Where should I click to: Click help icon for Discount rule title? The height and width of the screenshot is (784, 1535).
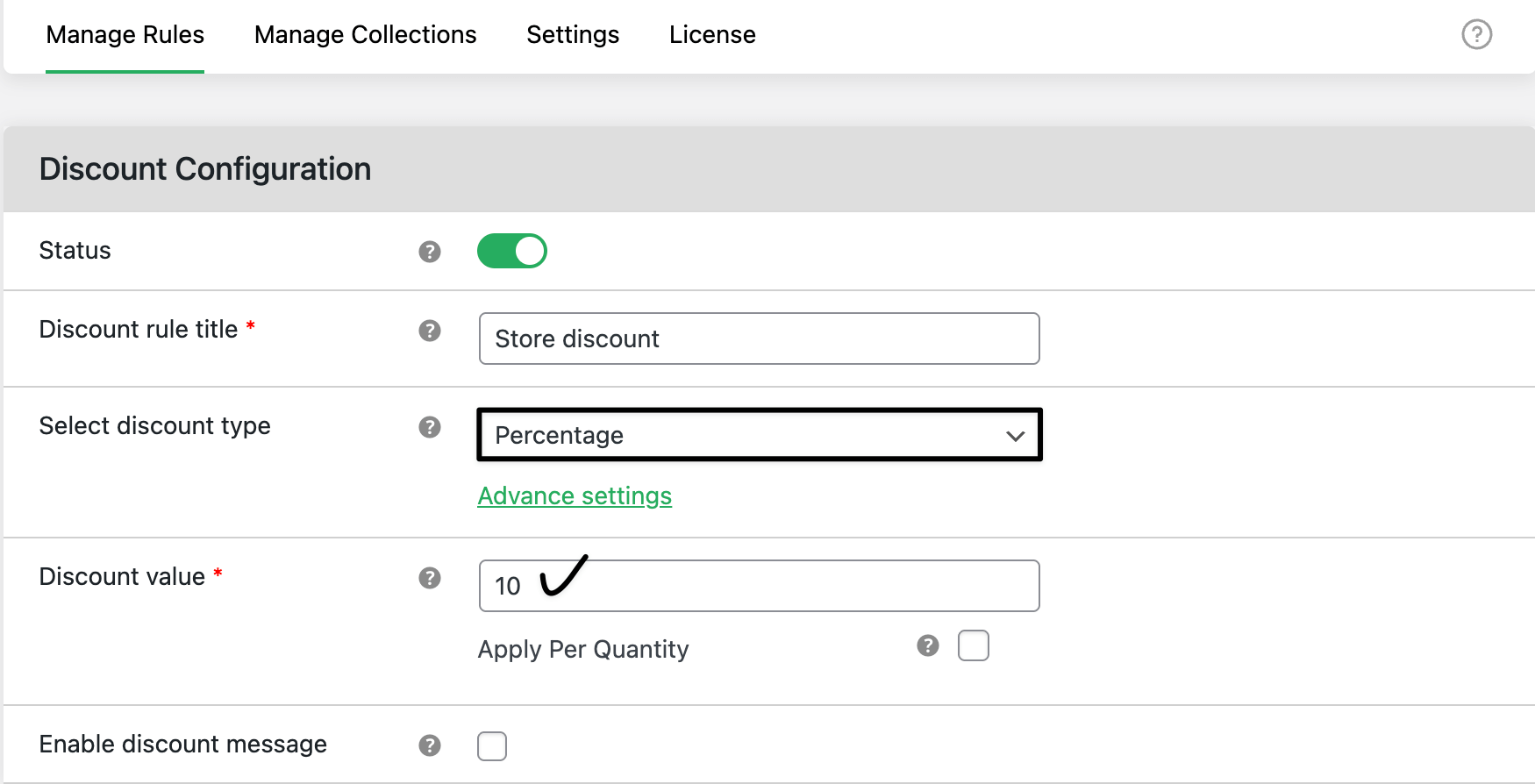point(429,331)
